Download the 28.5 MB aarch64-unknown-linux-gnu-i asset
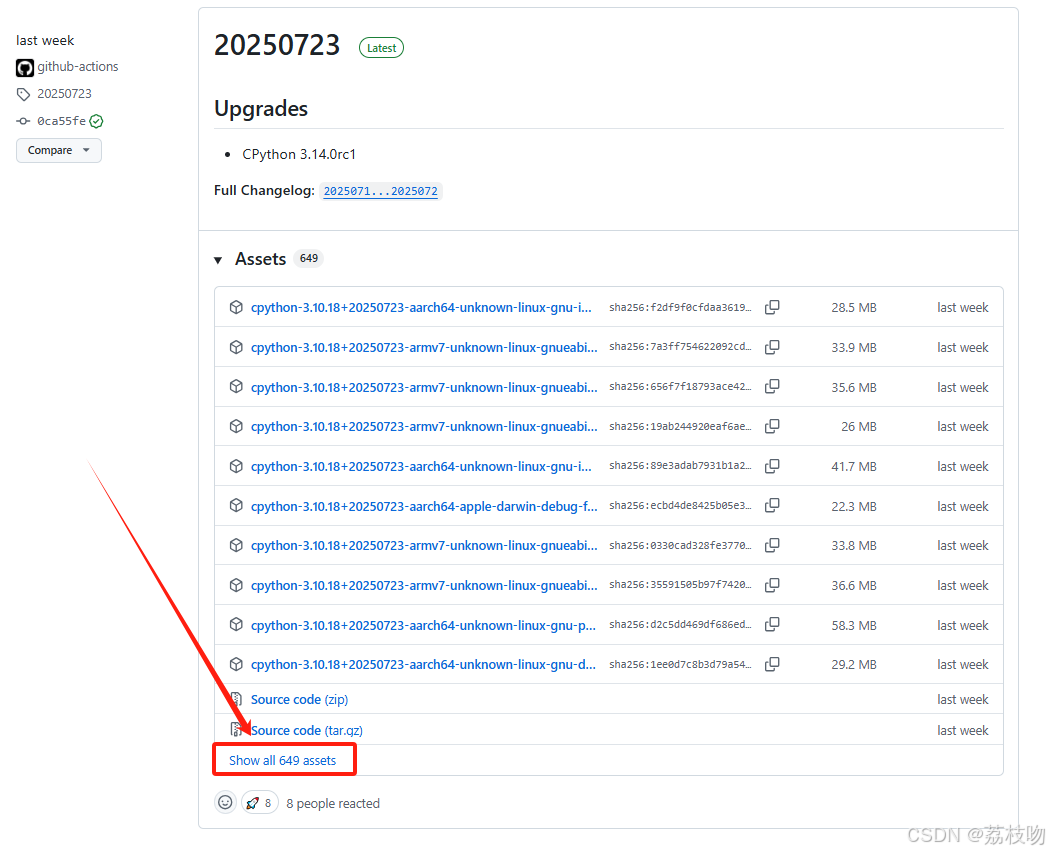Image resolution: width=1050 pixels, height=852 pixels. pyautogui.click(x=421, y=307)
